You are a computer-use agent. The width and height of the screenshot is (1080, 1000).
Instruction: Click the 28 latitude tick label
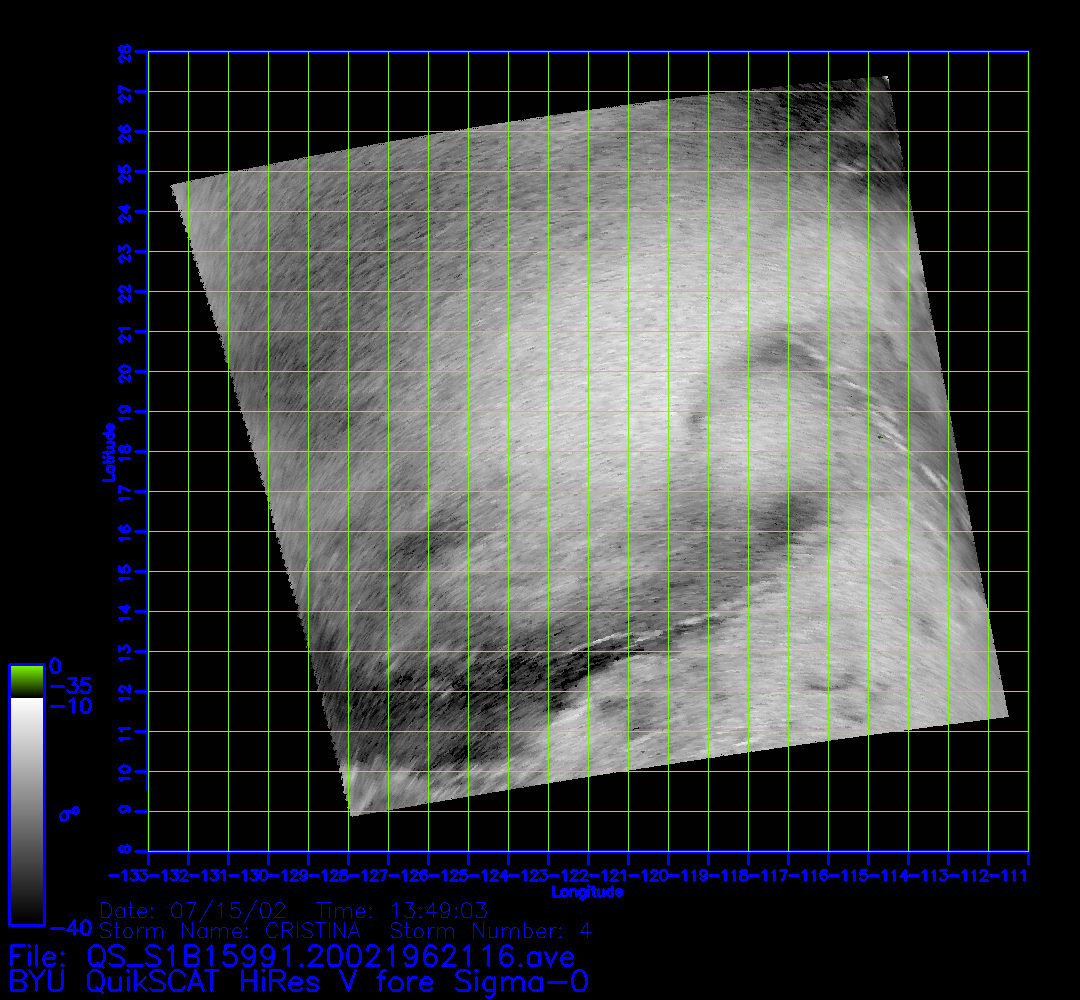tap(125, 51)
